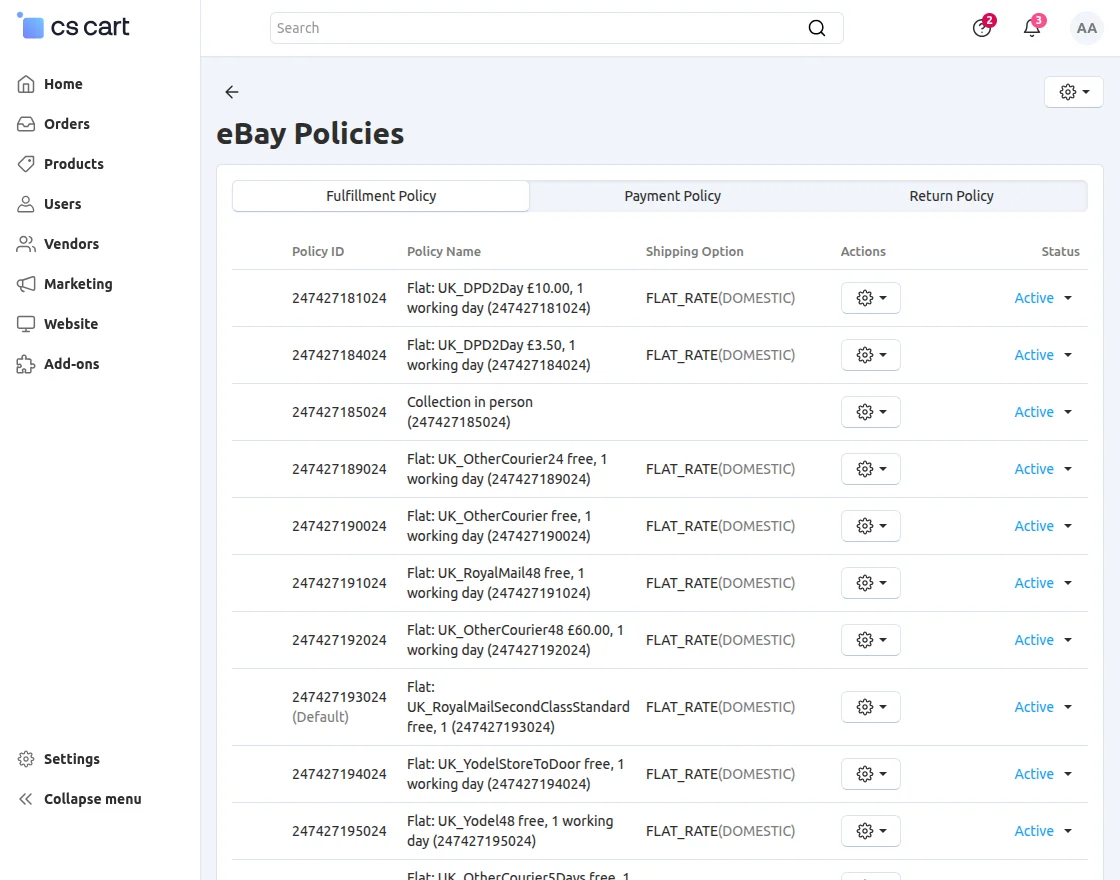Click policy ID 247427185024
Image resolution: width=1120 pixels, height=880 pixels.
tap(339, 412)
